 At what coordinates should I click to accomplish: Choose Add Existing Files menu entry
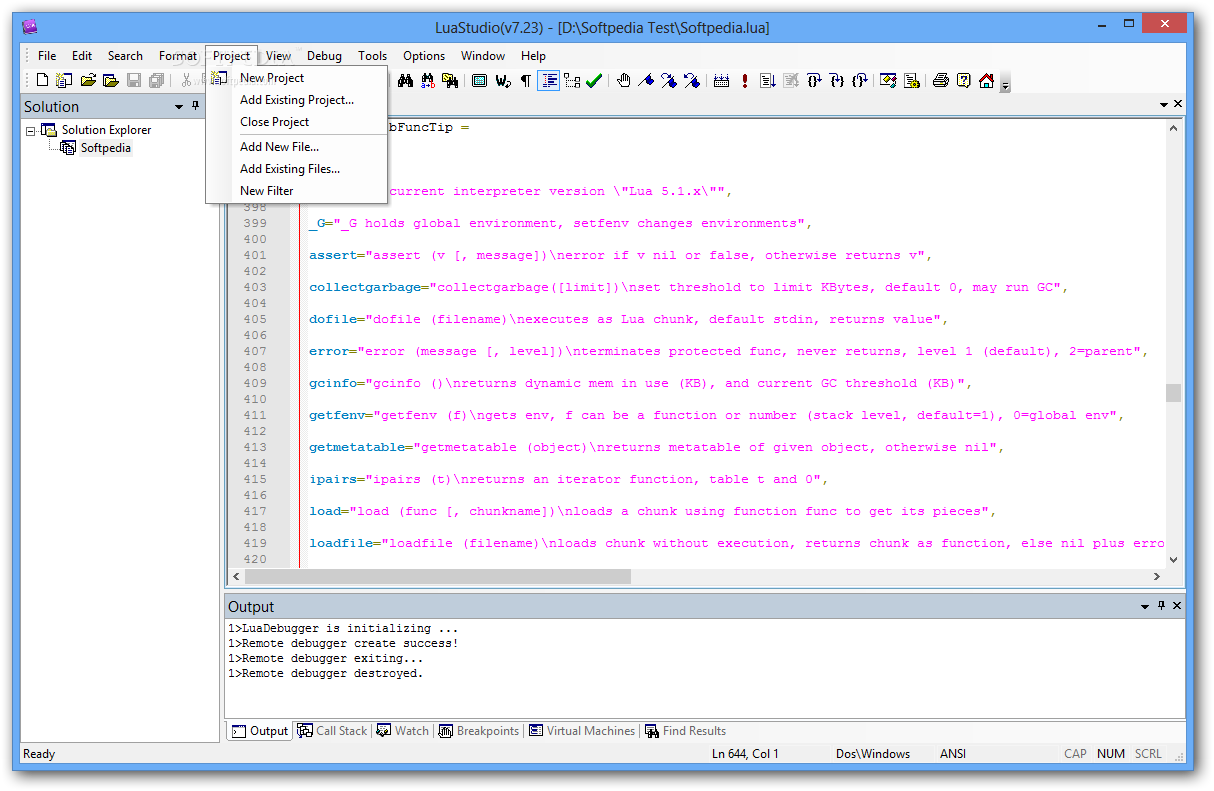pyautogui.click(x=296, y=169)
